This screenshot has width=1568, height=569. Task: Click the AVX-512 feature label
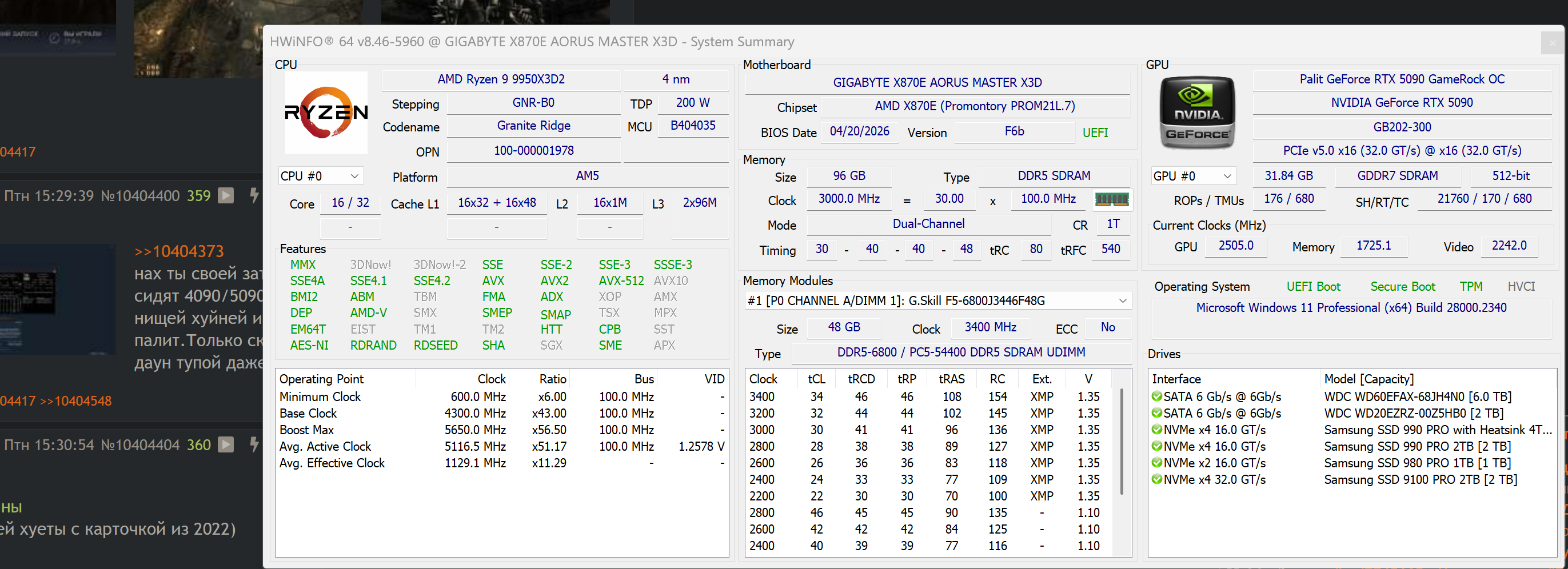click(x=621, y=281)
